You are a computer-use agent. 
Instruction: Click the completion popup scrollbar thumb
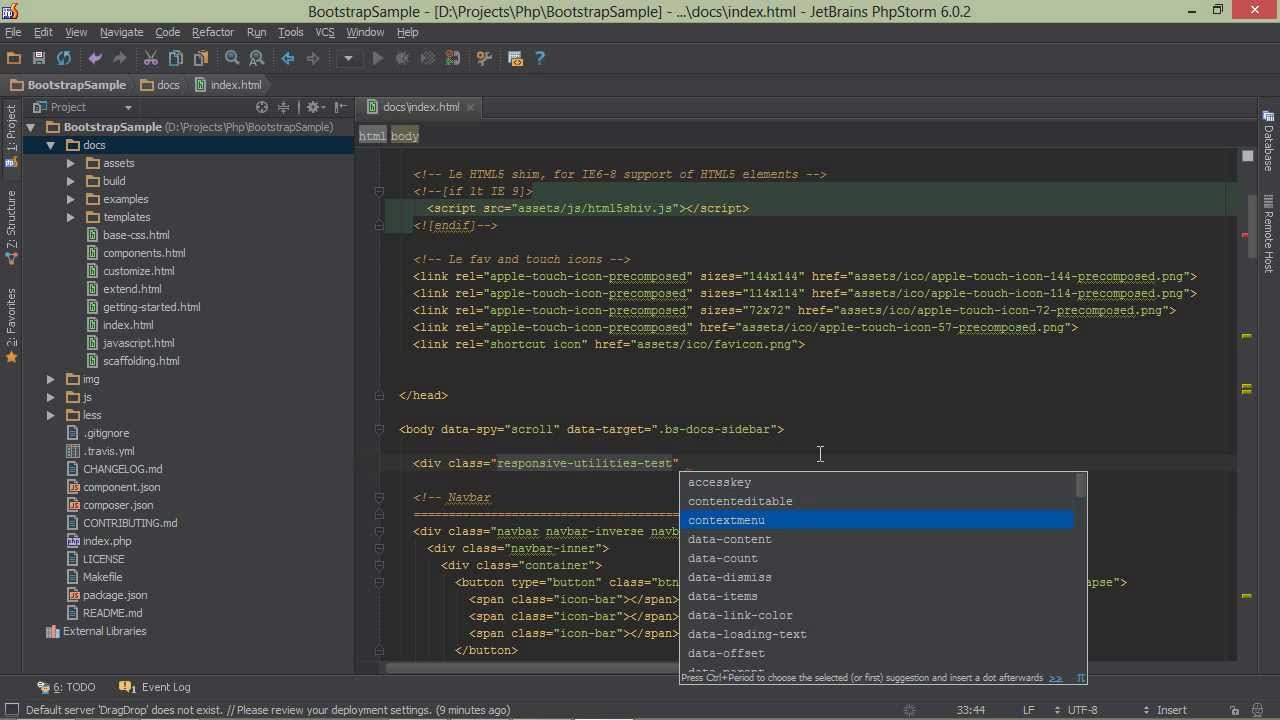pos(1080,486)
